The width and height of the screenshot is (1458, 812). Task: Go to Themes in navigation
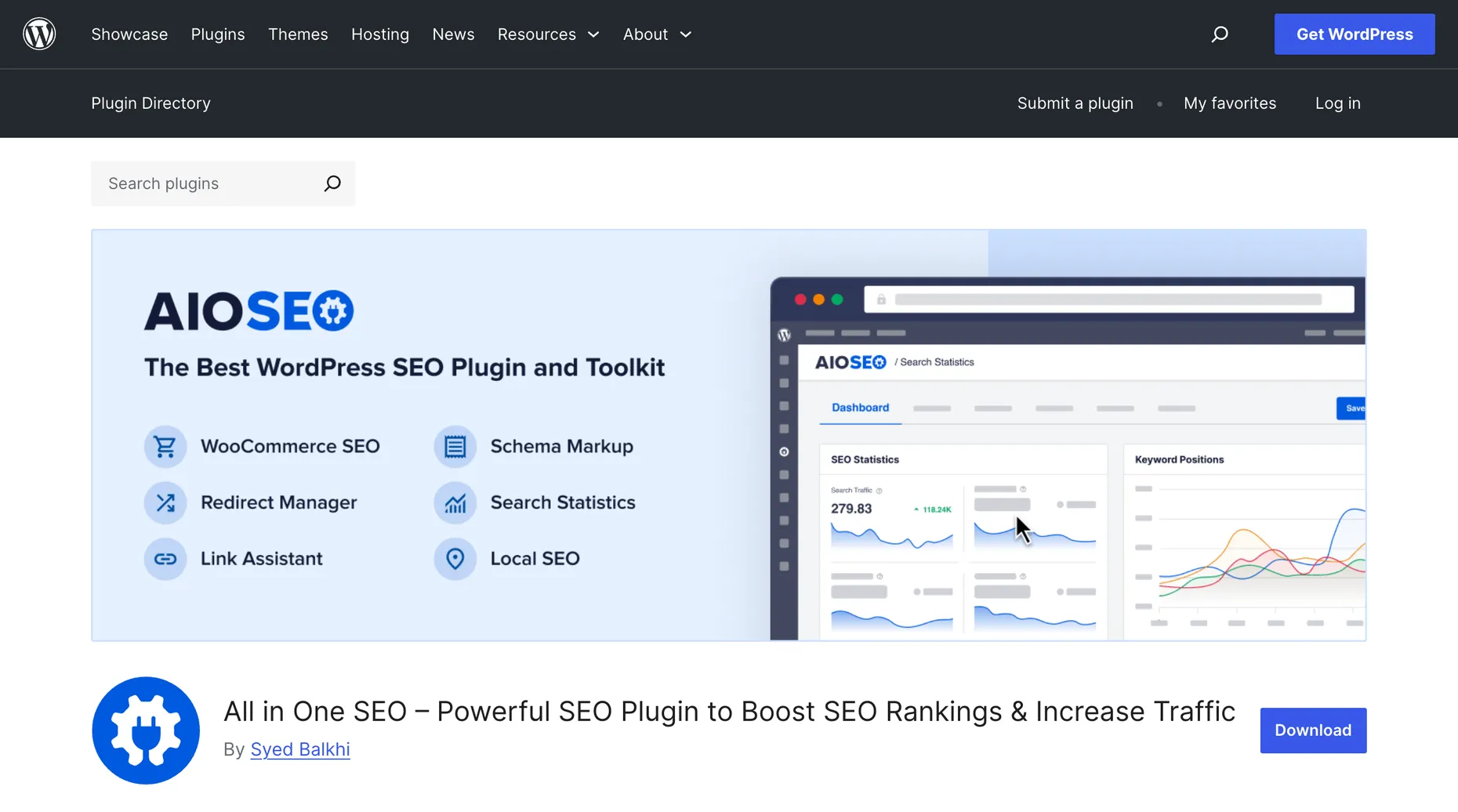pos(298,34)
